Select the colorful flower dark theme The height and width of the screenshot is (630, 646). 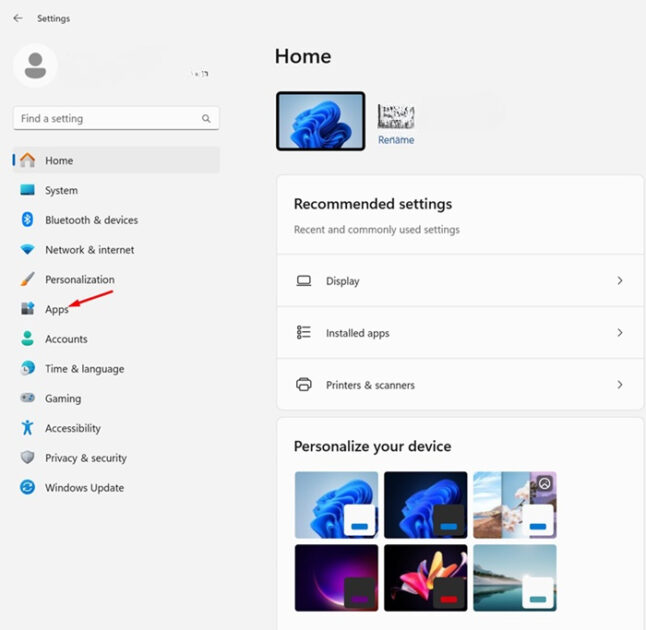426,578
